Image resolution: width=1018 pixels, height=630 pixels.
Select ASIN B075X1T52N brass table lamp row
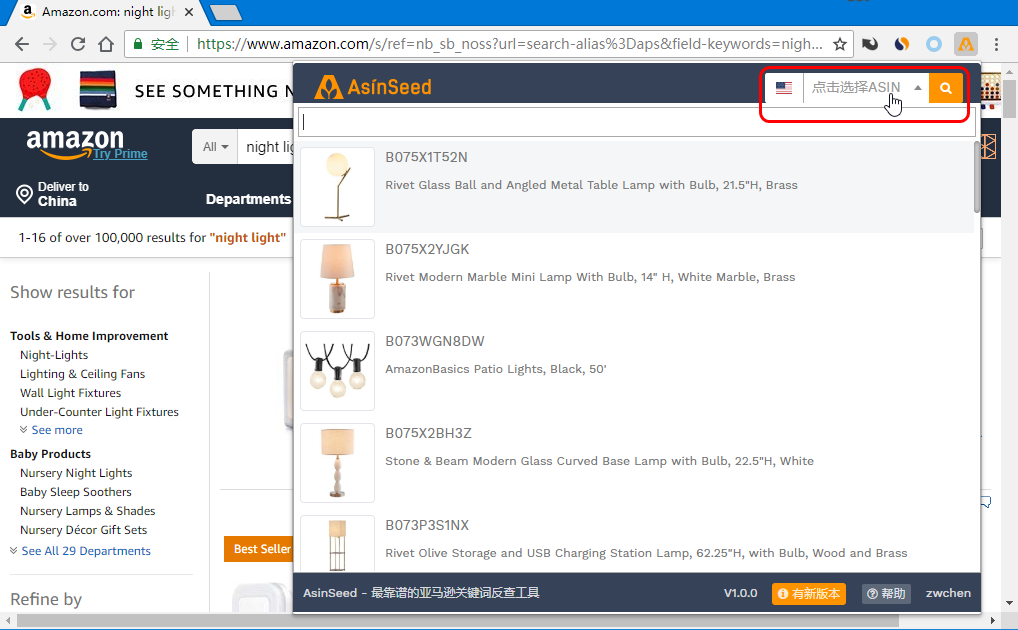point(636,187)
